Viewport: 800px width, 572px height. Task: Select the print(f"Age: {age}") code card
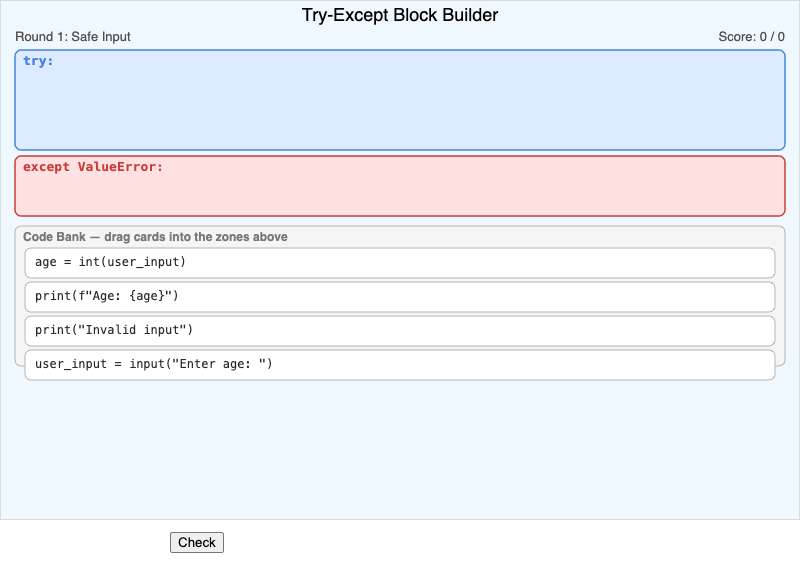(x=106, y=297)
